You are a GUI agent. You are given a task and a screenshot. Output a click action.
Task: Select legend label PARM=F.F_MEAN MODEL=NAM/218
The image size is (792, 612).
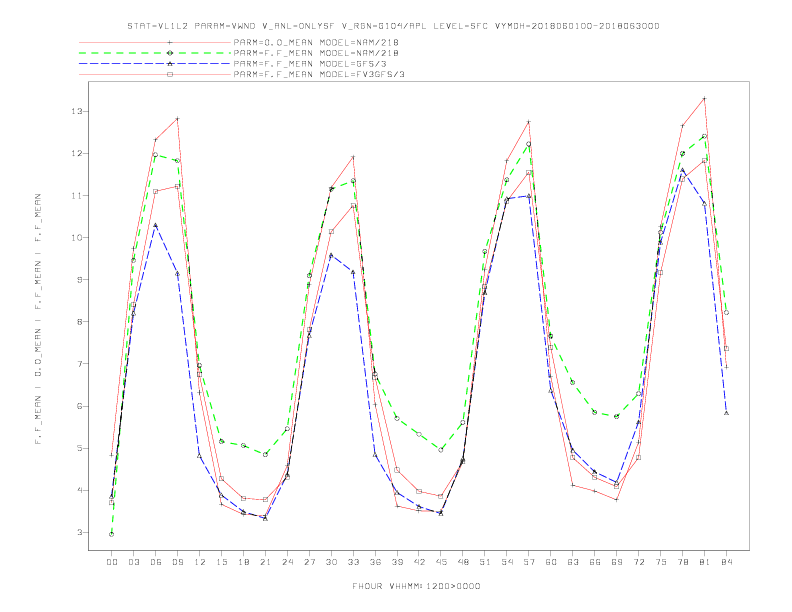click(x=316, y=53)
